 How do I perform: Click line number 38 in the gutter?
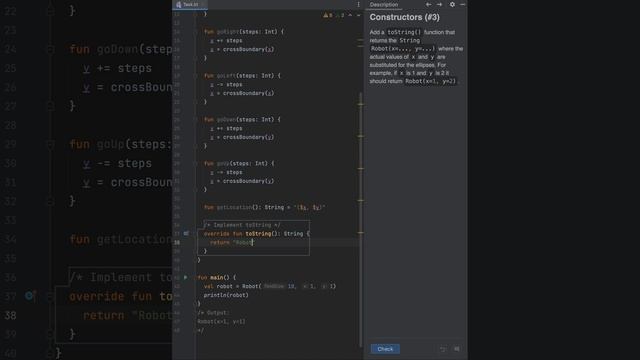[x=177, y=242]
